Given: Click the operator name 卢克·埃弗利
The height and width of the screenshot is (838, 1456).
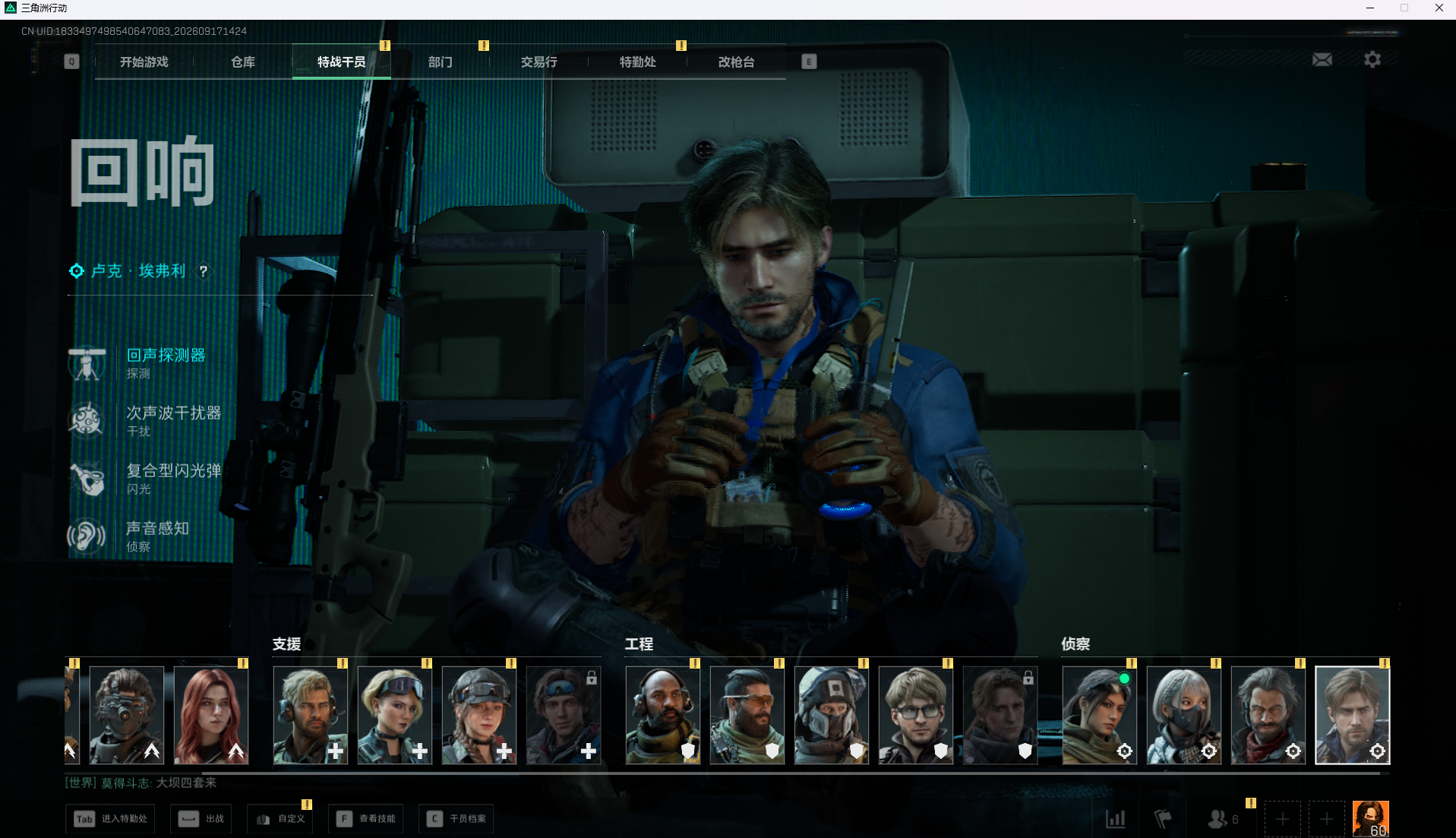Looking at the screenshot, I should tap(138, 271).
